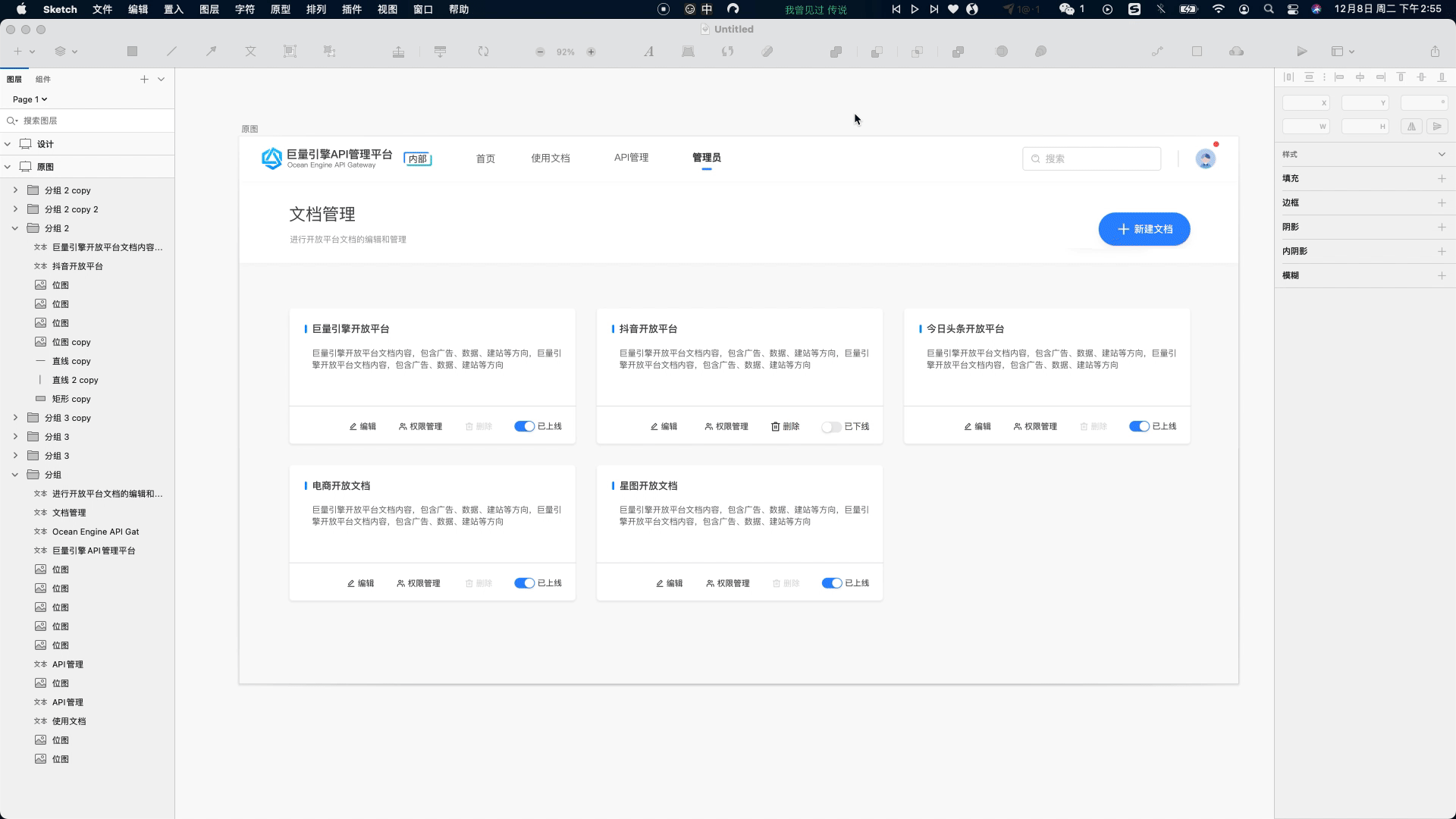Viewport: 1456px width, 819px height.
Task: Click the align top icon in inspector
Action: pos(1401,77)
